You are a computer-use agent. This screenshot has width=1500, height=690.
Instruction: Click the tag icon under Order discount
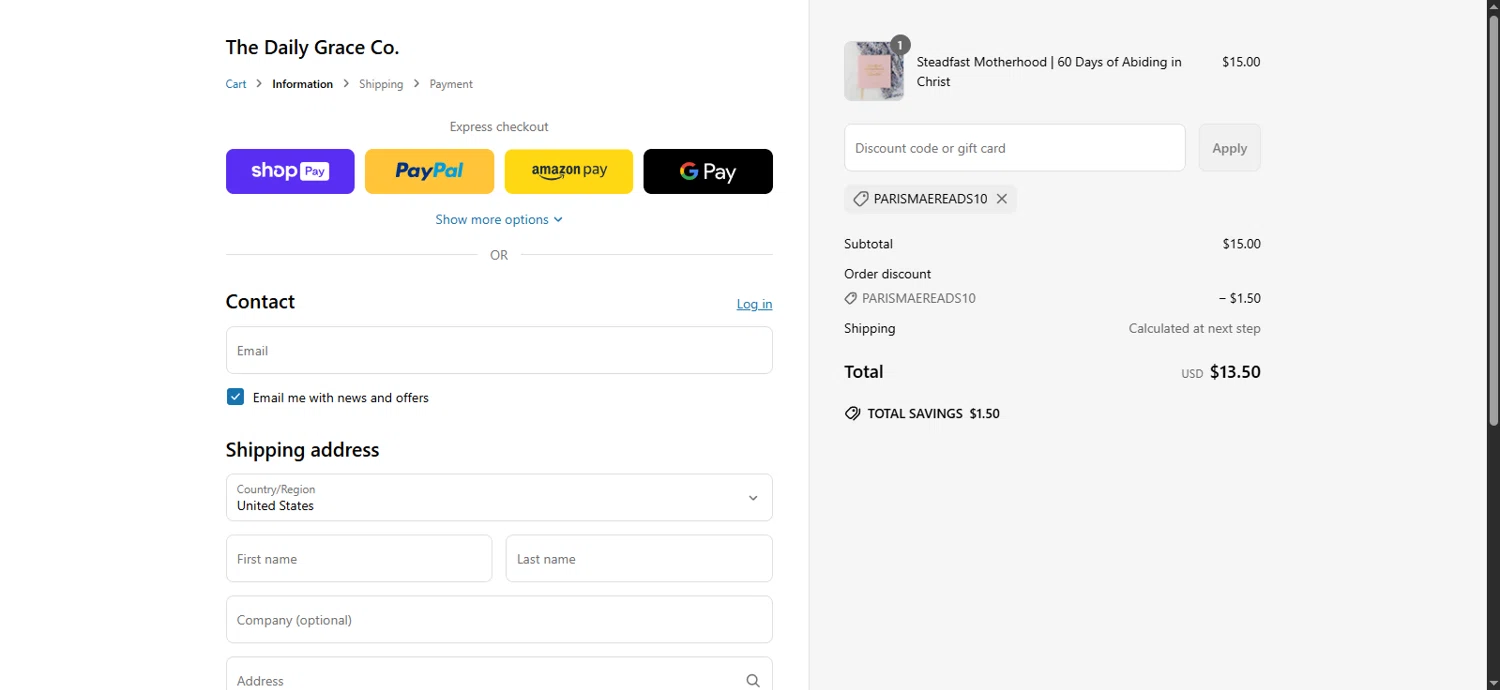851,298
